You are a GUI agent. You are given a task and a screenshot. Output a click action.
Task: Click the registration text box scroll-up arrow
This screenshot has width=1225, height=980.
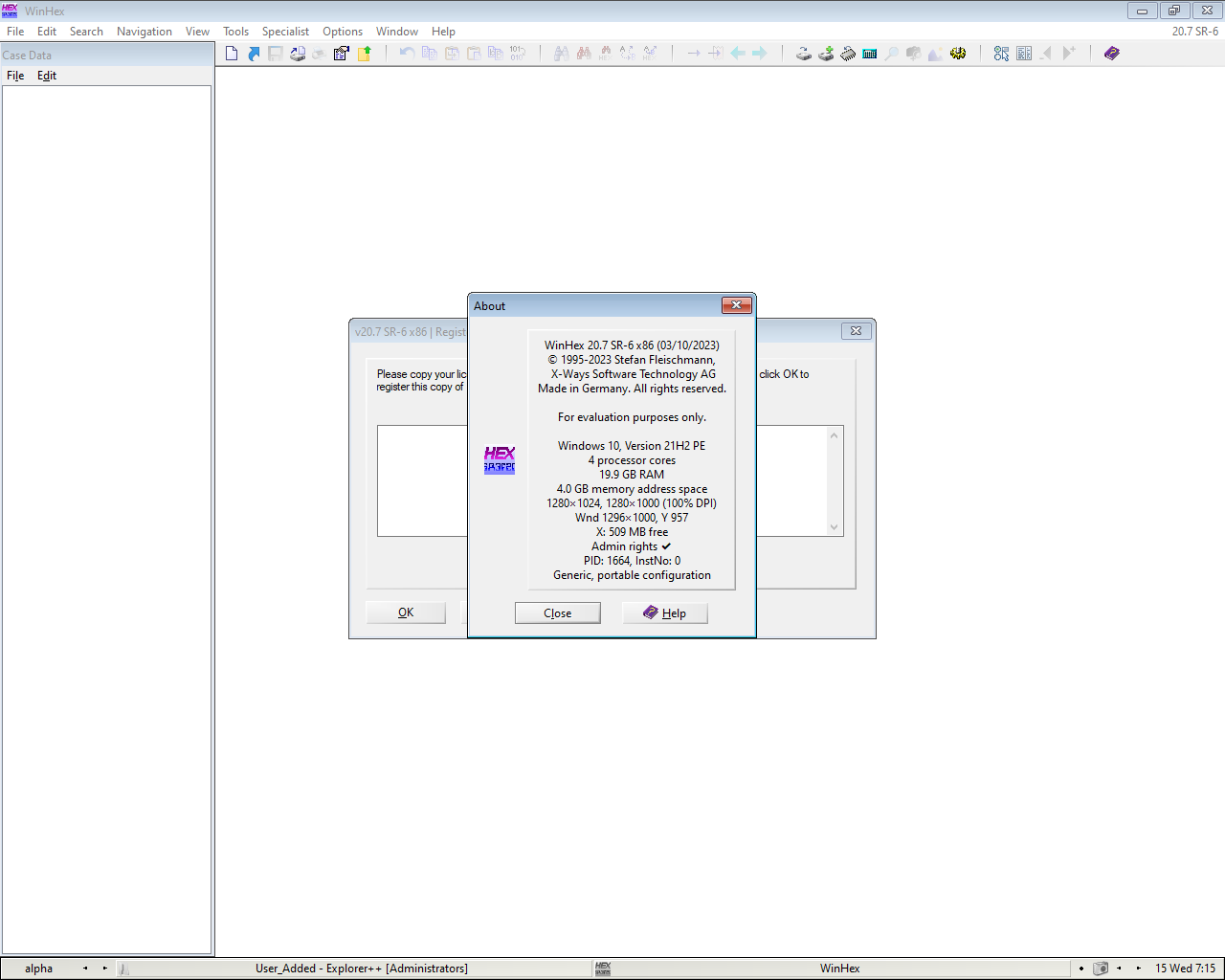click(834, 435)
